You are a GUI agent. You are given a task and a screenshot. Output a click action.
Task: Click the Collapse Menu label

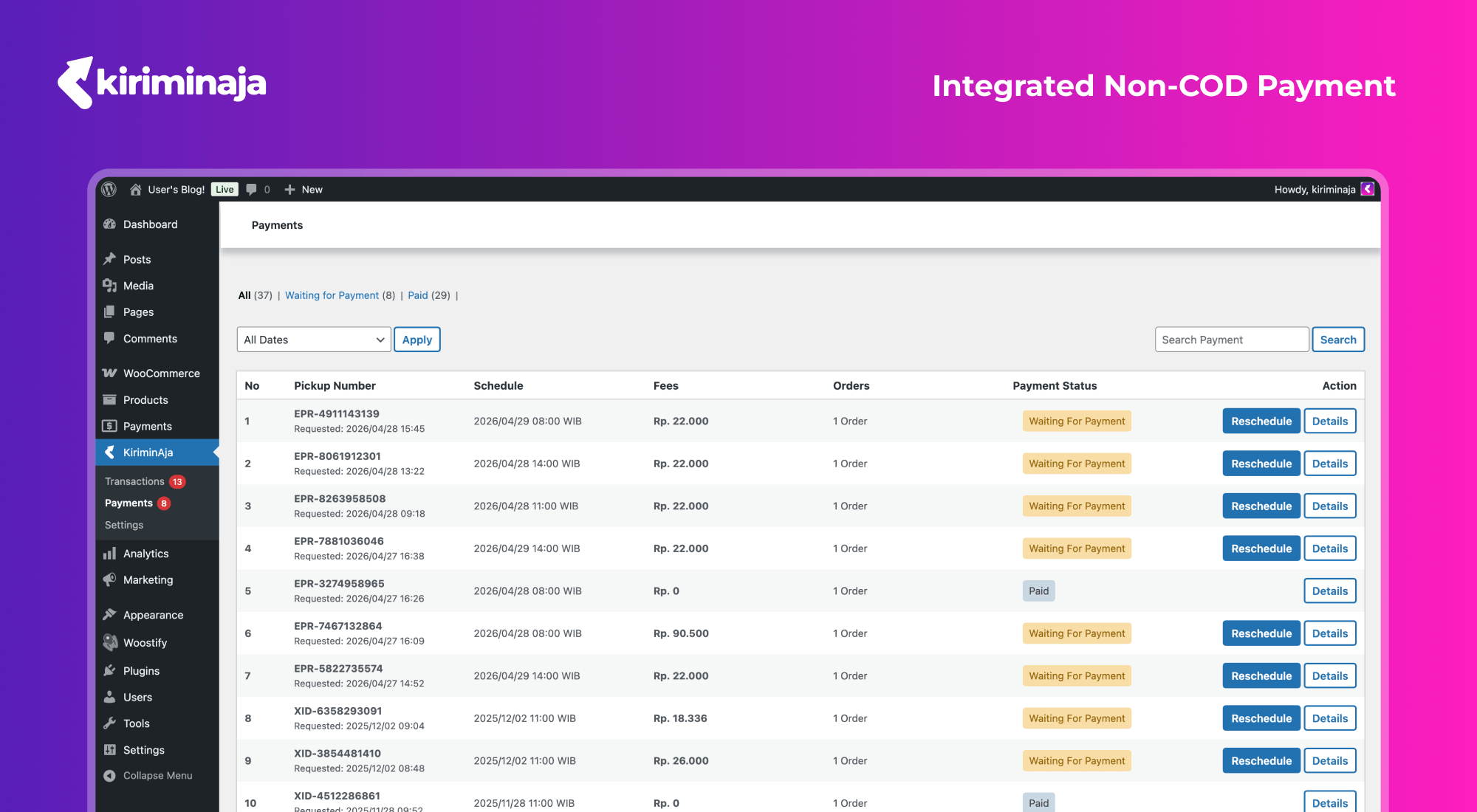click(x=158, y=776)
